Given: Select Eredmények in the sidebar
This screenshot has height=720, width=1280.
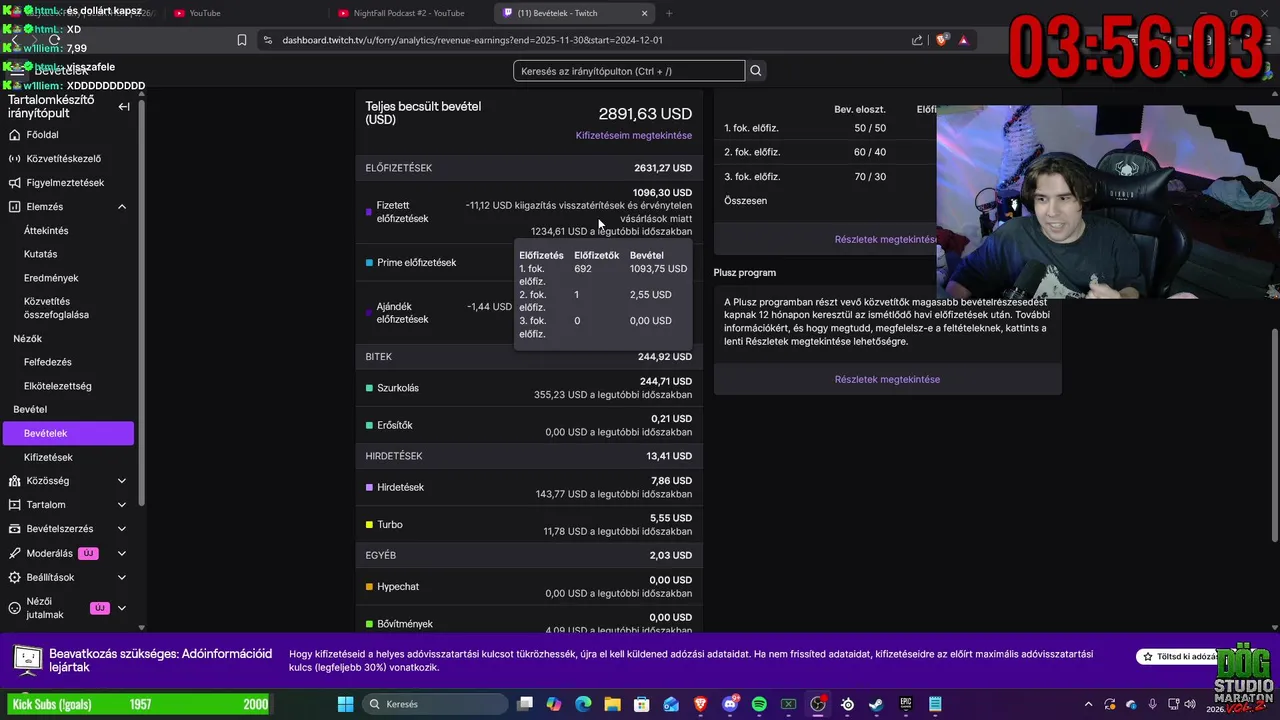Looking at the screenshot, I should [x=51, y=278].
